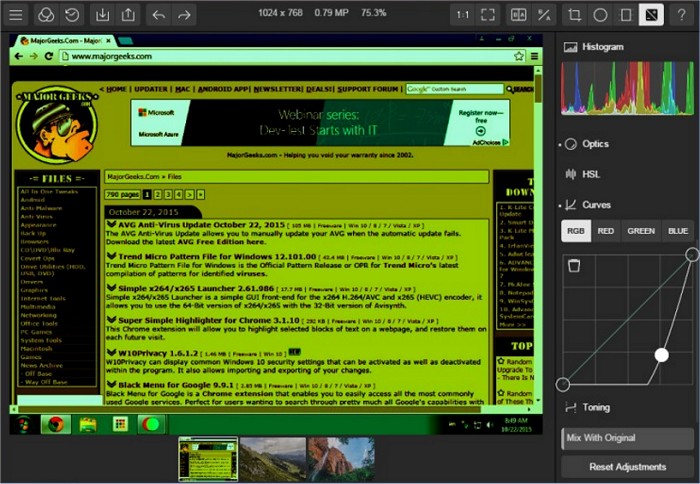Image resolution: width=700 pixels, height=484 pixels.
Task: Select the crop tool
Action: pyautogui.click(x=575, y=15)
